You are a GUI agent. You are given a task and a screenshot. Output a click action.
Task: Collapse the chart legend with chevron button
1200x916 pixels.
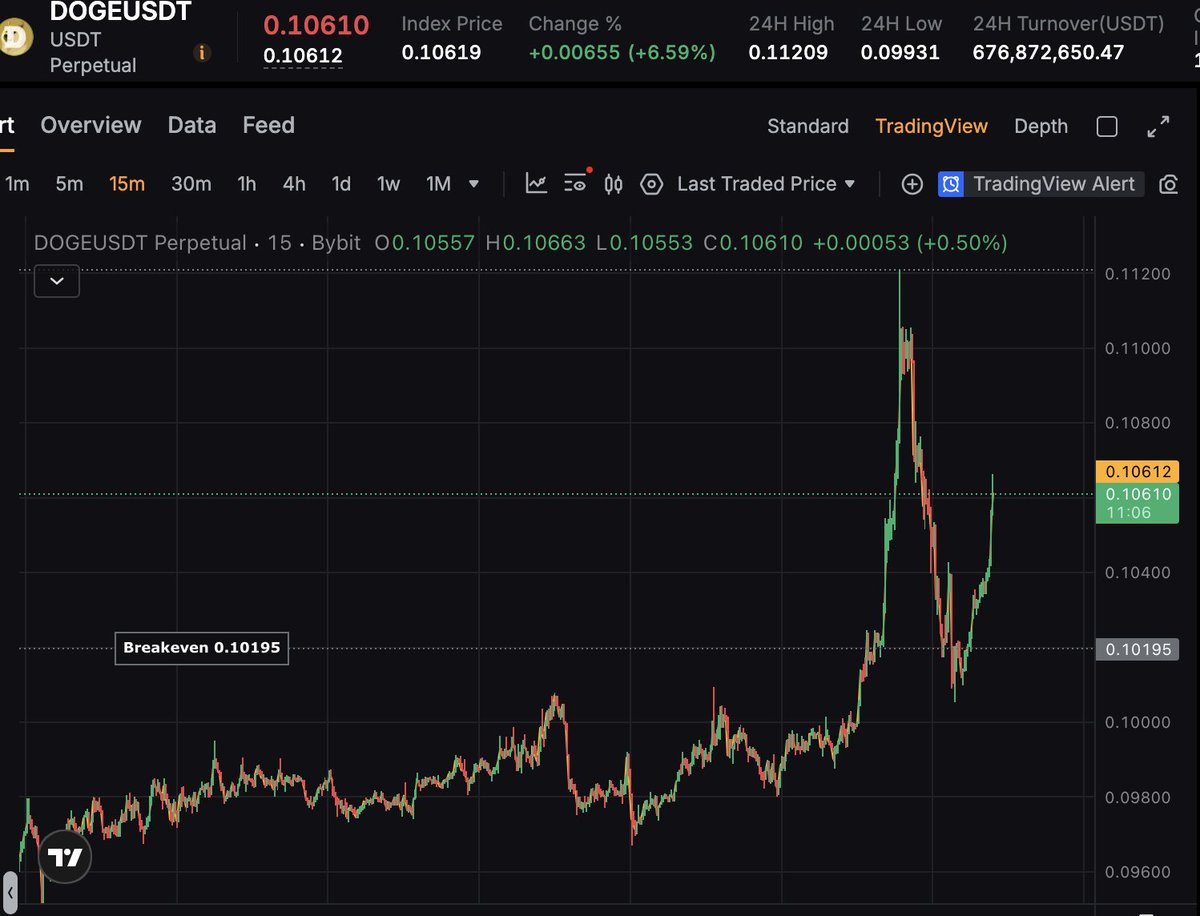57,281
